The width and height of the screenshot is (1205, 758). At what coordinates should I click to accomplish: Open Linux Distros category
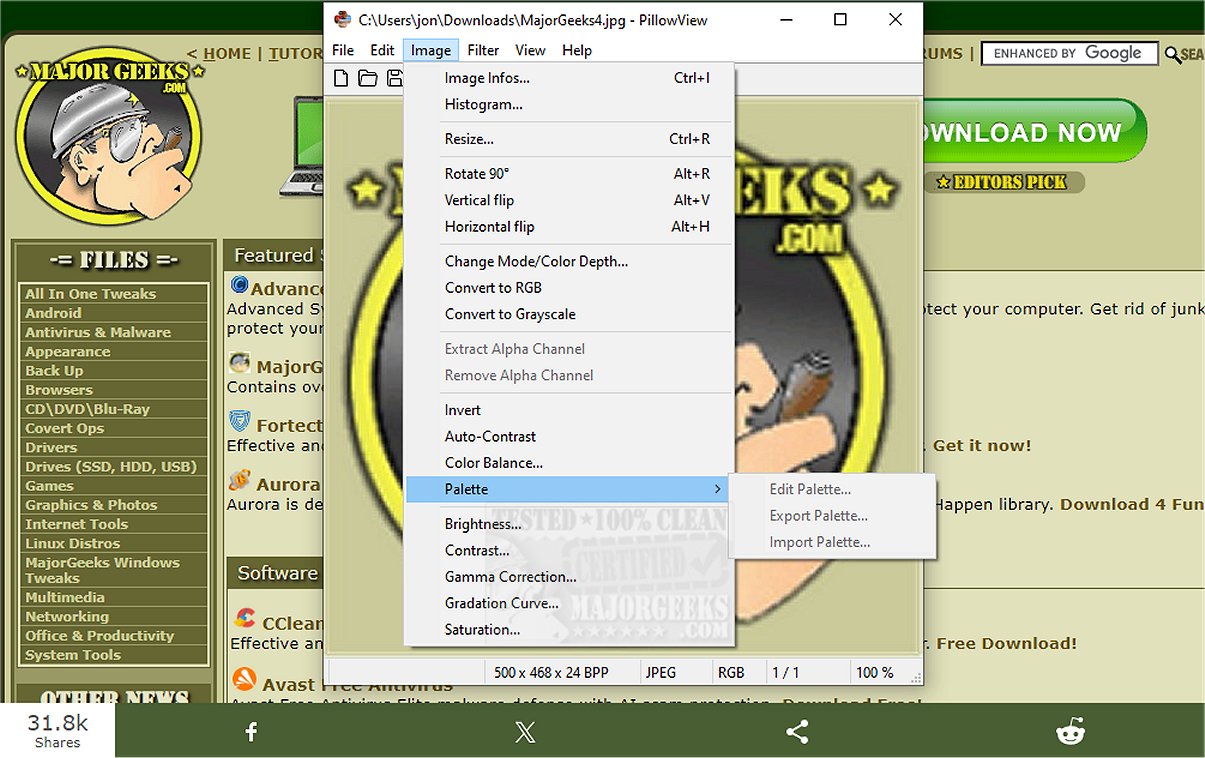coord(73,543)
